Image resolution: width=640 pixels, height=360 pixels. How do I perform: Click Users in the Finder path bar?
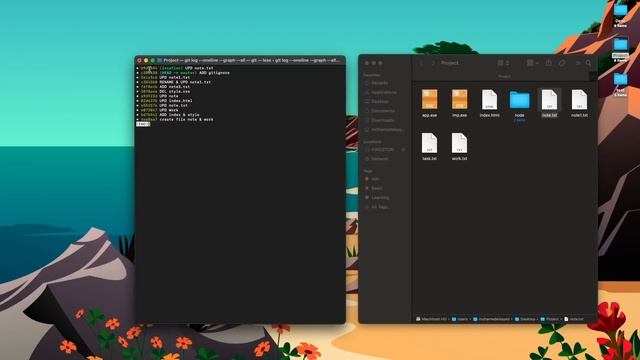460,319
